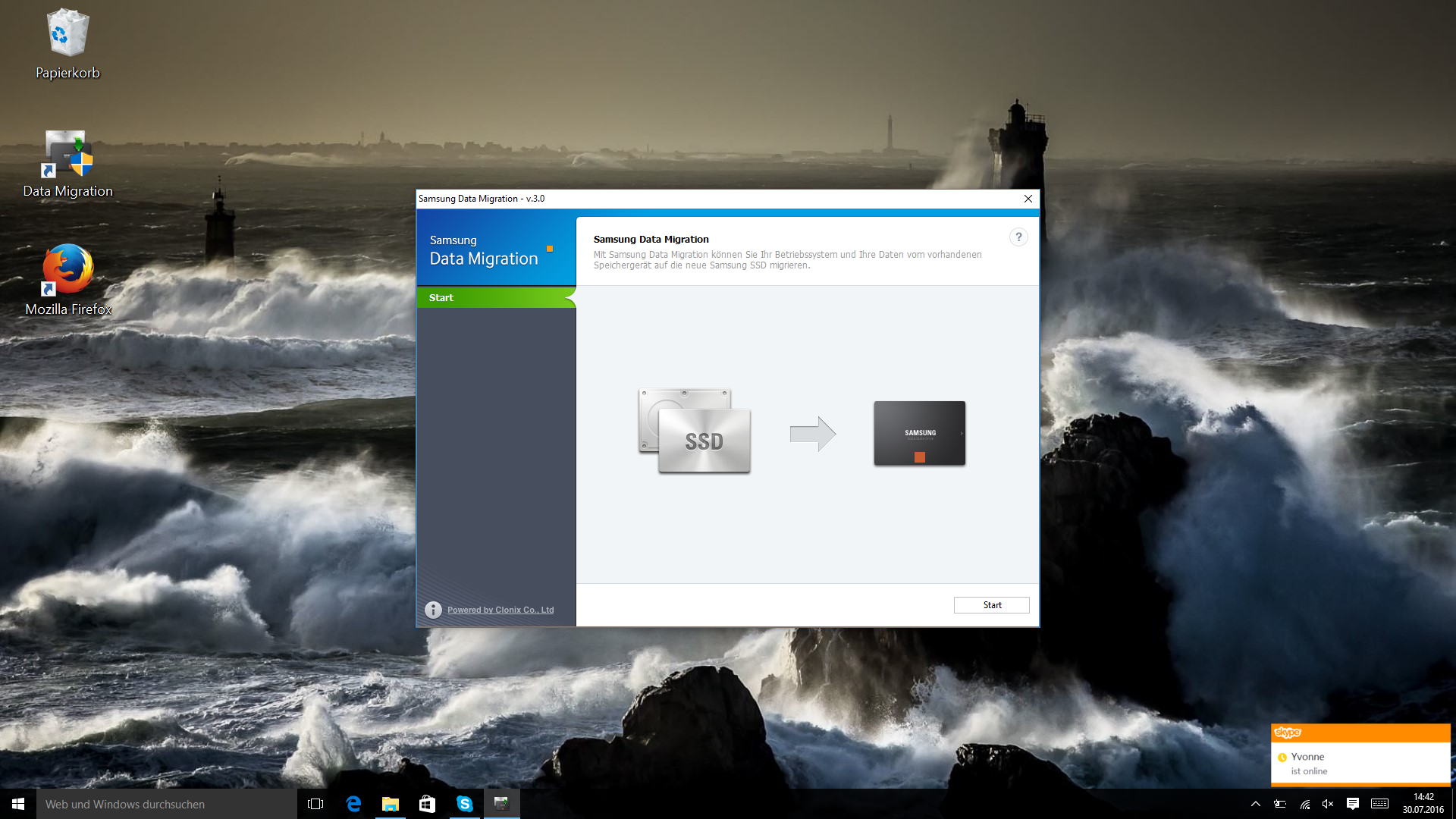Show hidden system tray icons
The image size is (1456, 819).
1255,804
